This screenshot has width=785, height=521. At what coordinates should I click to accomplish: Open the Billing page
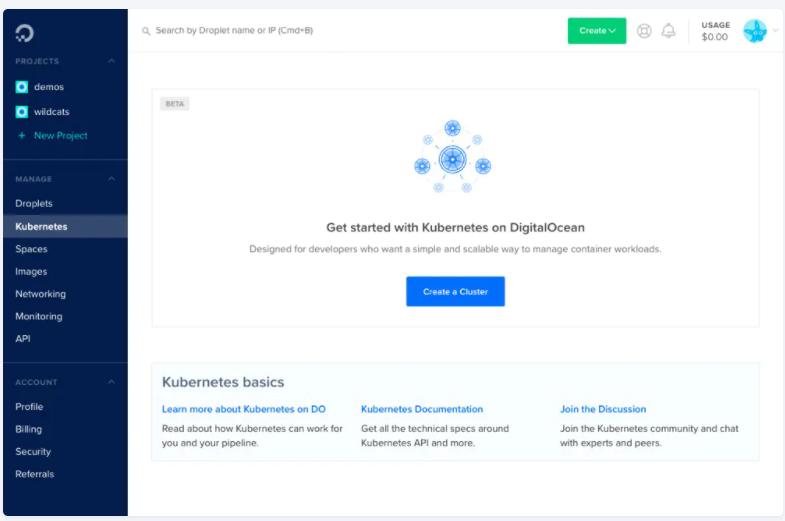(29, 429)
